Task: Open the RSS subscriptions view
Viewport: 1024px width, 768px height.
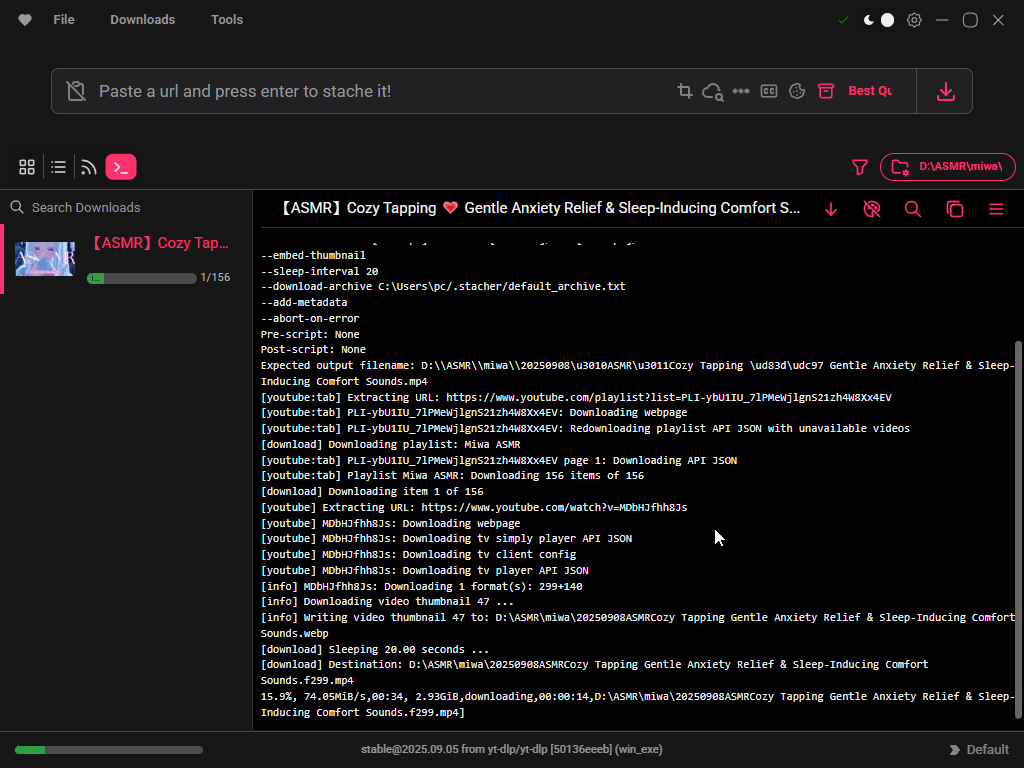Action: coord(89,167)
